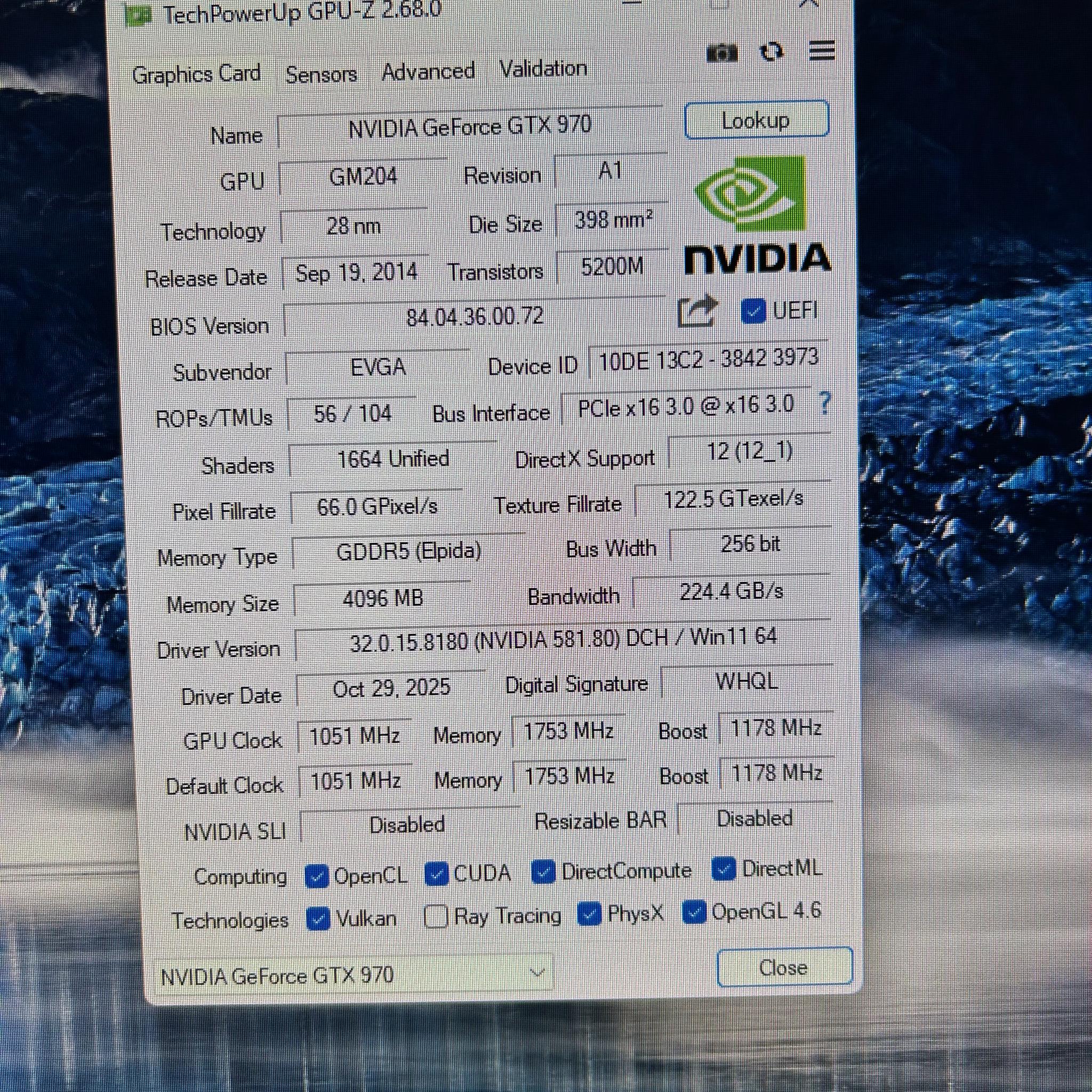Click the ROPs/TMUs value 56 / 104
This screenshot has width=1092, height=1092.
point(352,414)
